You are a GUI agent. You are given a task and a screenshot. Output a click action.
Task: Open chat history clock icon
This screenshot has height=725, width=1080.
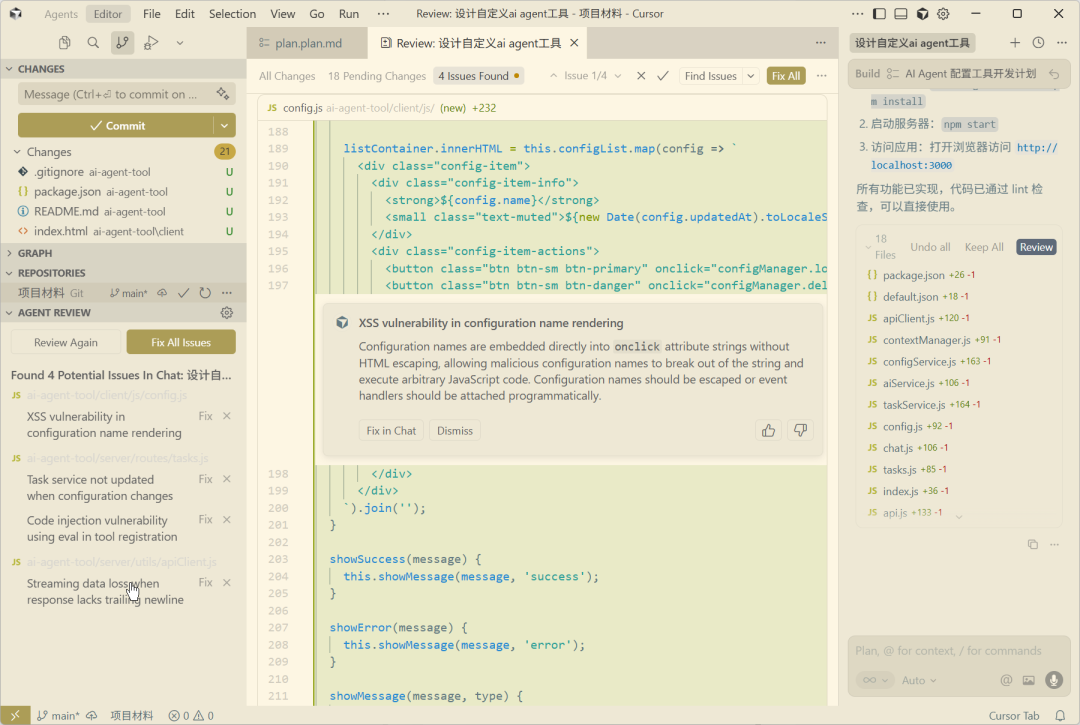click(x=1038, y=43)
